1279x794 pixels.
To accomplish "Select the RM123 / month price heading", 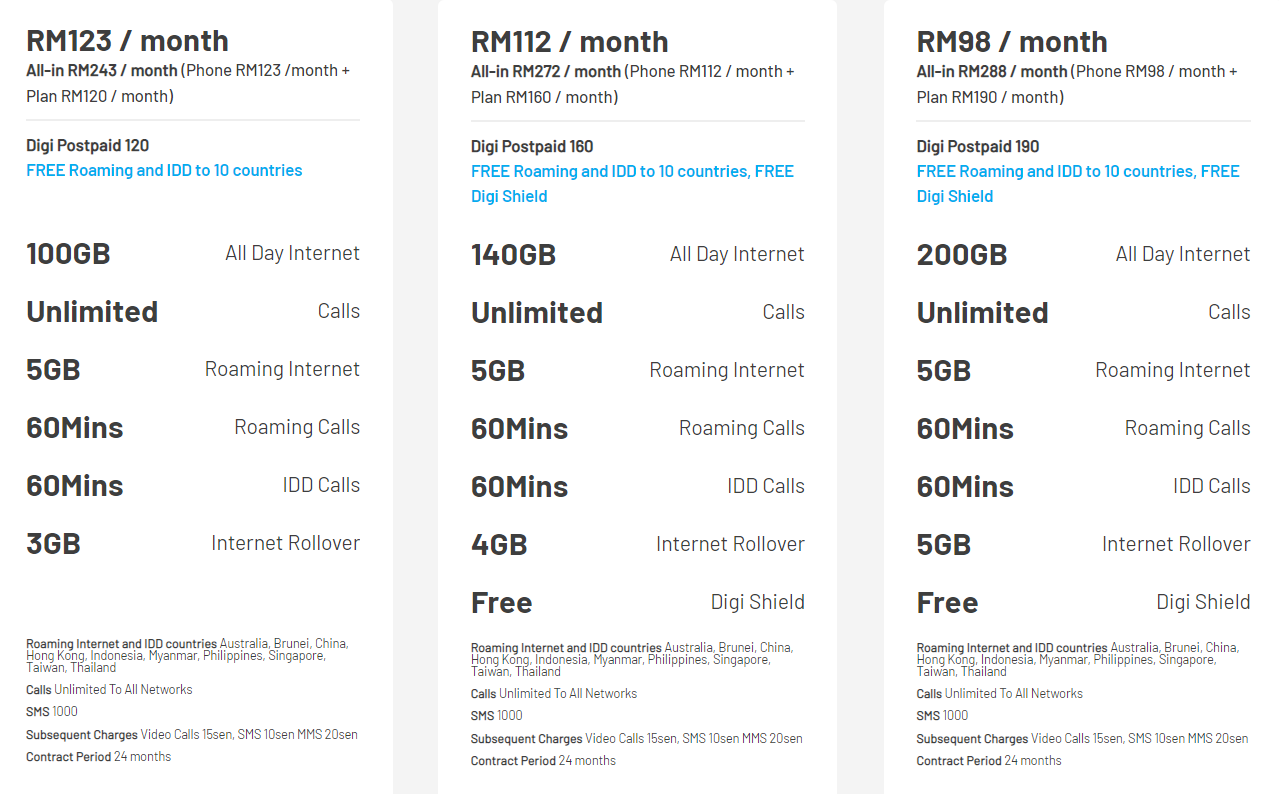I will pyautogui.click(x=127, y=41).
